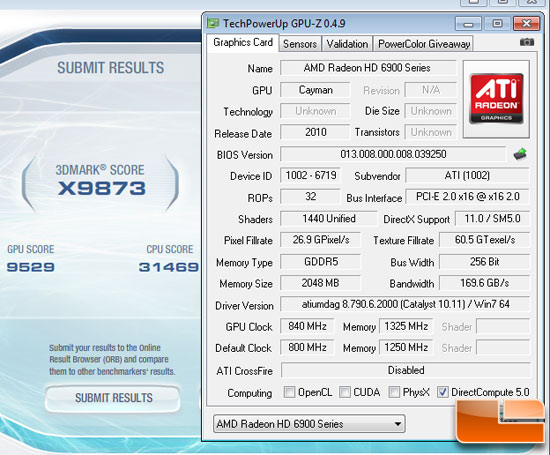Click the empty Shader field beside Default Clock
This screenshot has height=455, width=550.
pyautogui.click(x=503, y=347)
